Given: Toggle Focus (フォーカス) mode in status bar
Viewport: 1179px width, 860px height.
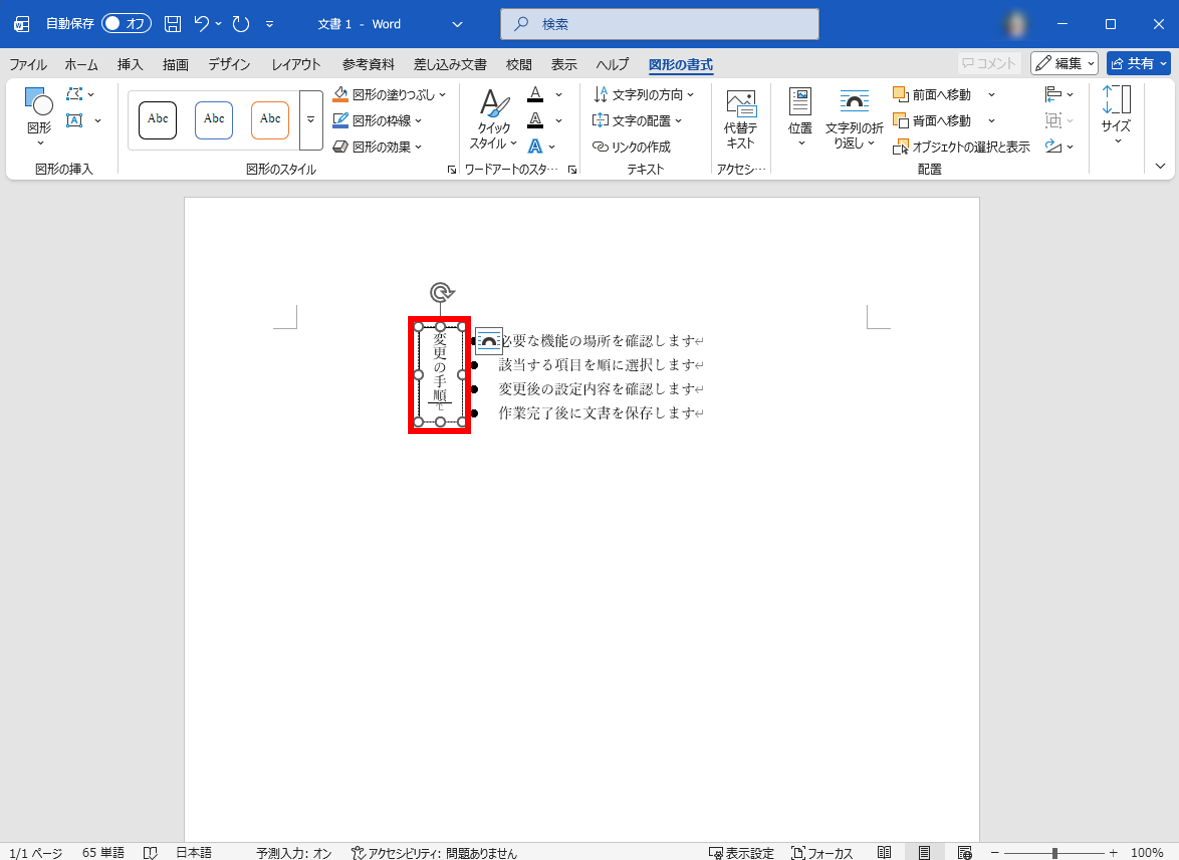Looking at the screenshot, I should [x=822, y=852].
